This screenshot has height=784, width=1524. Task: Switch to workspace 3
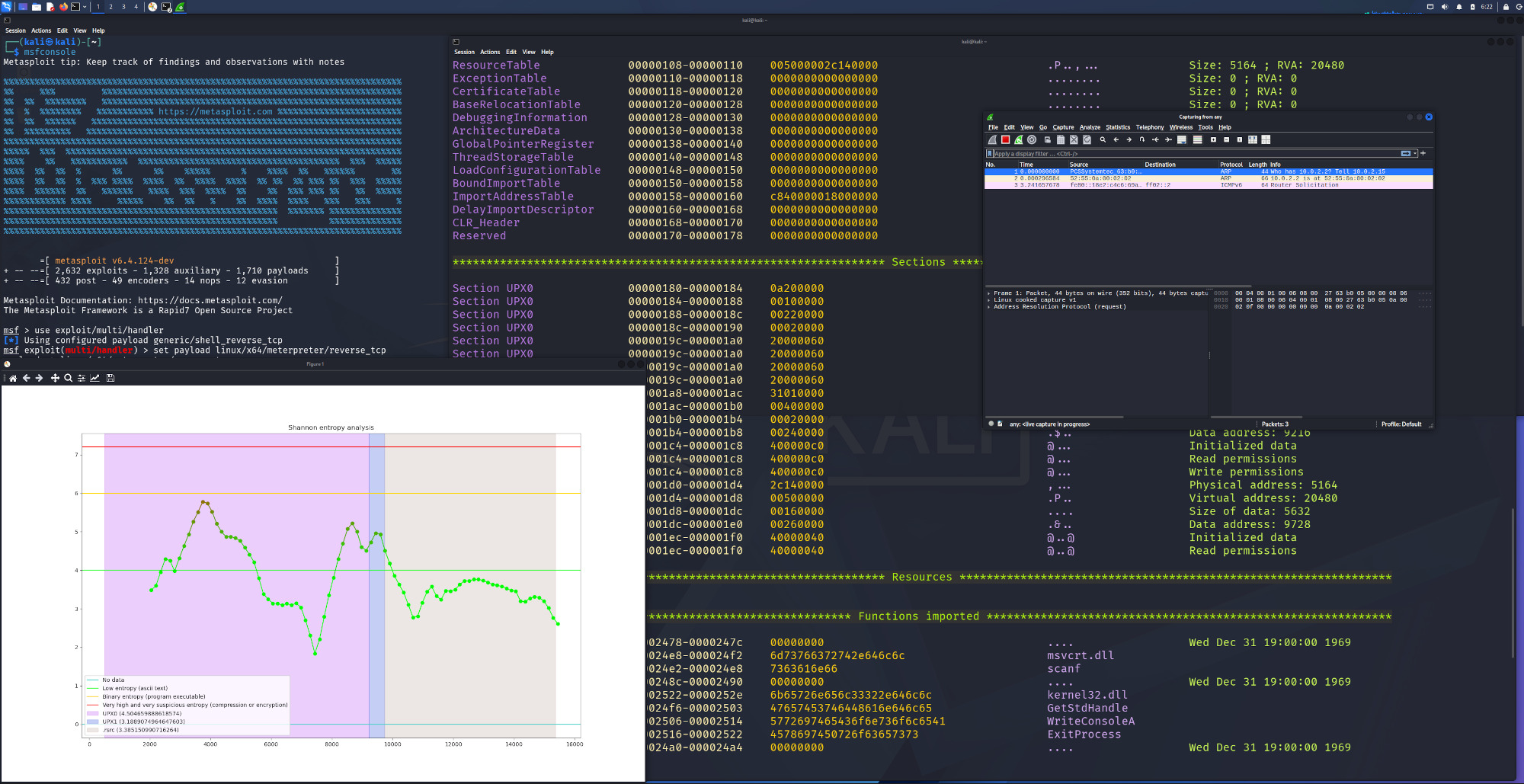(123, 6)
